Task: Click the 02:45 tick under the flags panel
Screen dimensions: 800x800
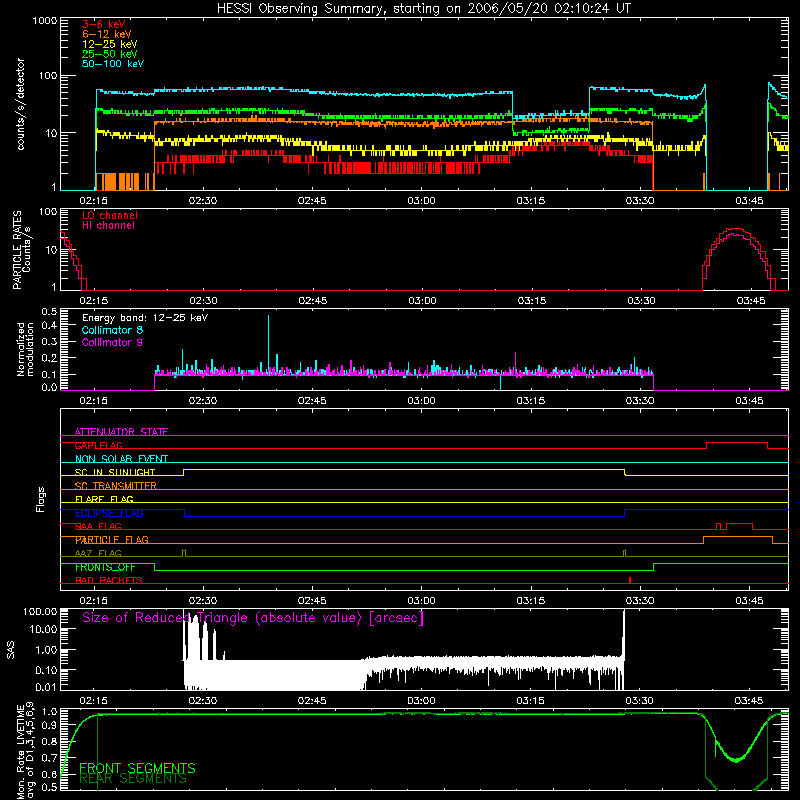Action: tap(312, 601)
